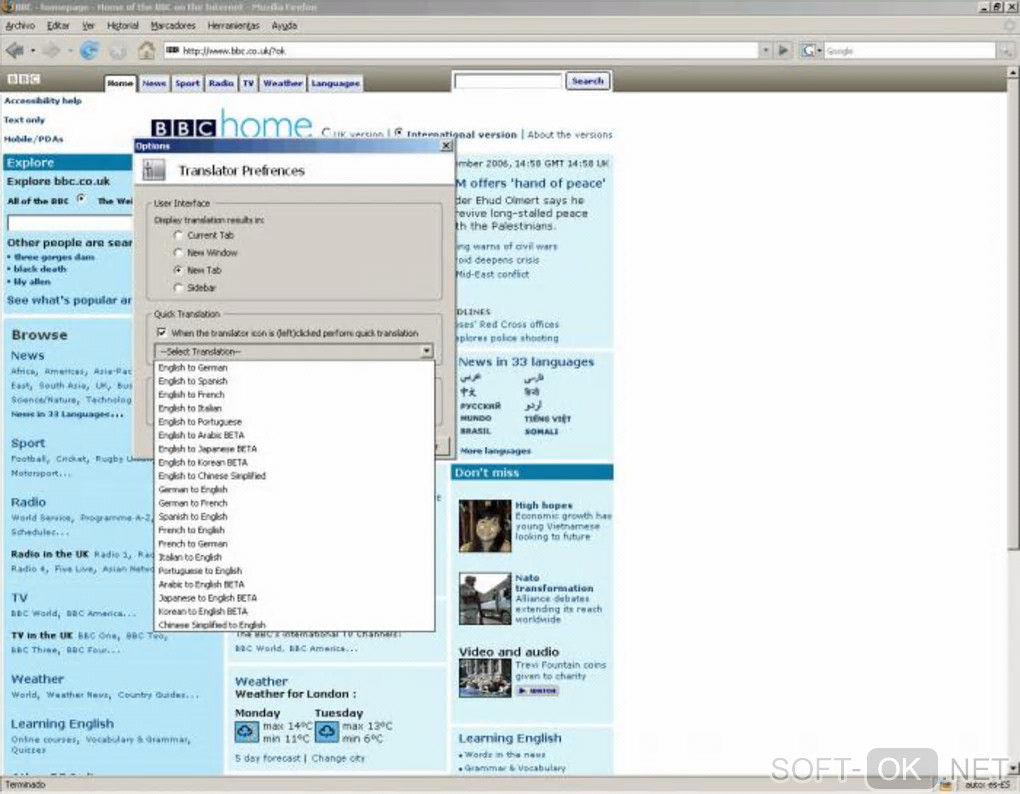Choose Chinese Simplified to English option
This screenshot has height=794, width=1020.
[x=295, y=624]
